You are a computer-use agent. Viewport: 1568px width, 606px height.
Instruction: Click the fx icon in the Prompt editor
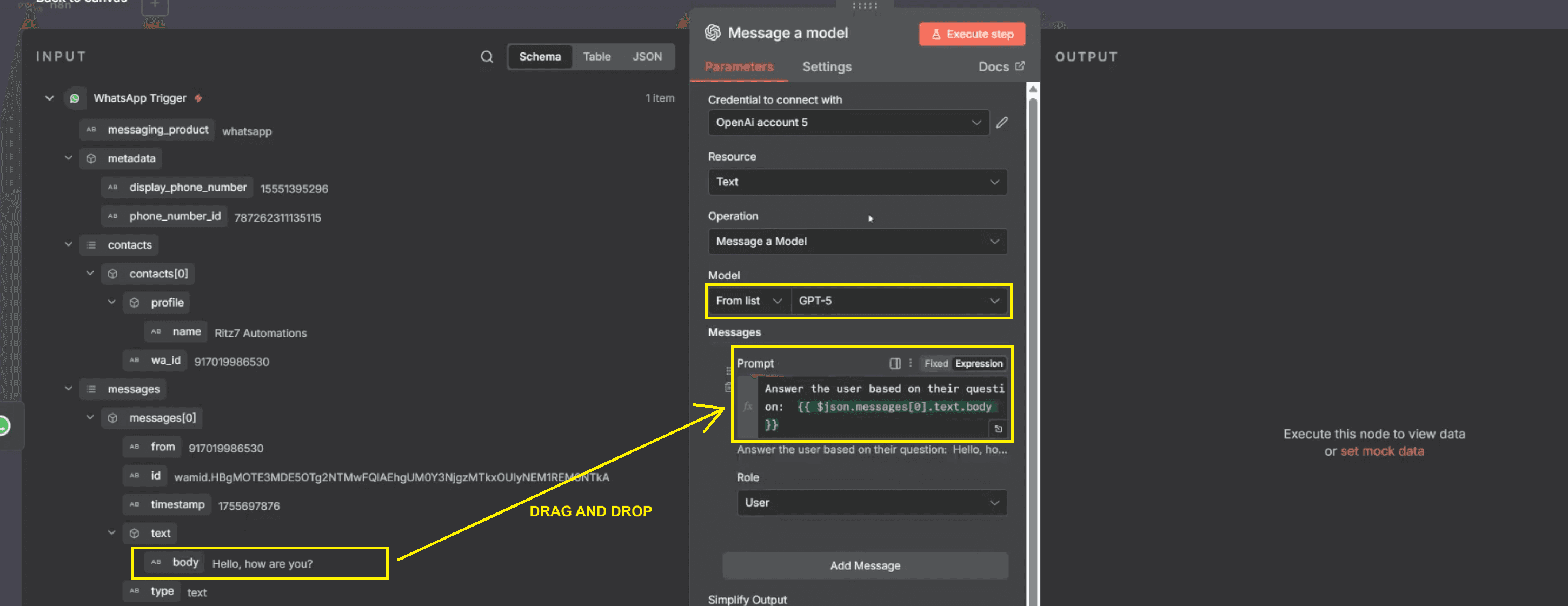coord(747,407)
